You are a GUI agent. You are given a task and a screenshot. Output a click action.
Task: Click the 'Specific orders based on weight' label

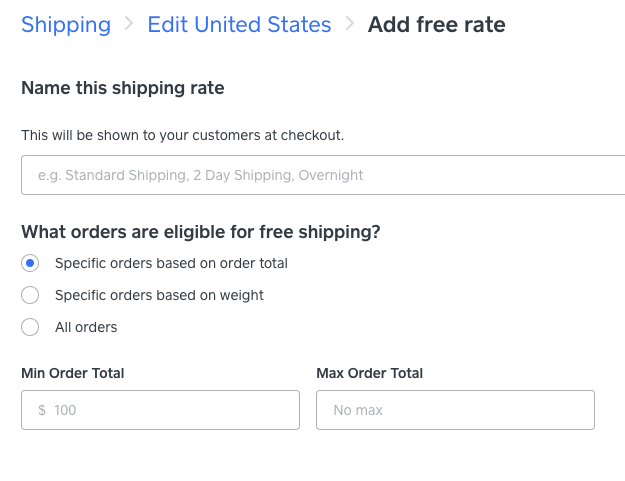(x=159, y=295)
